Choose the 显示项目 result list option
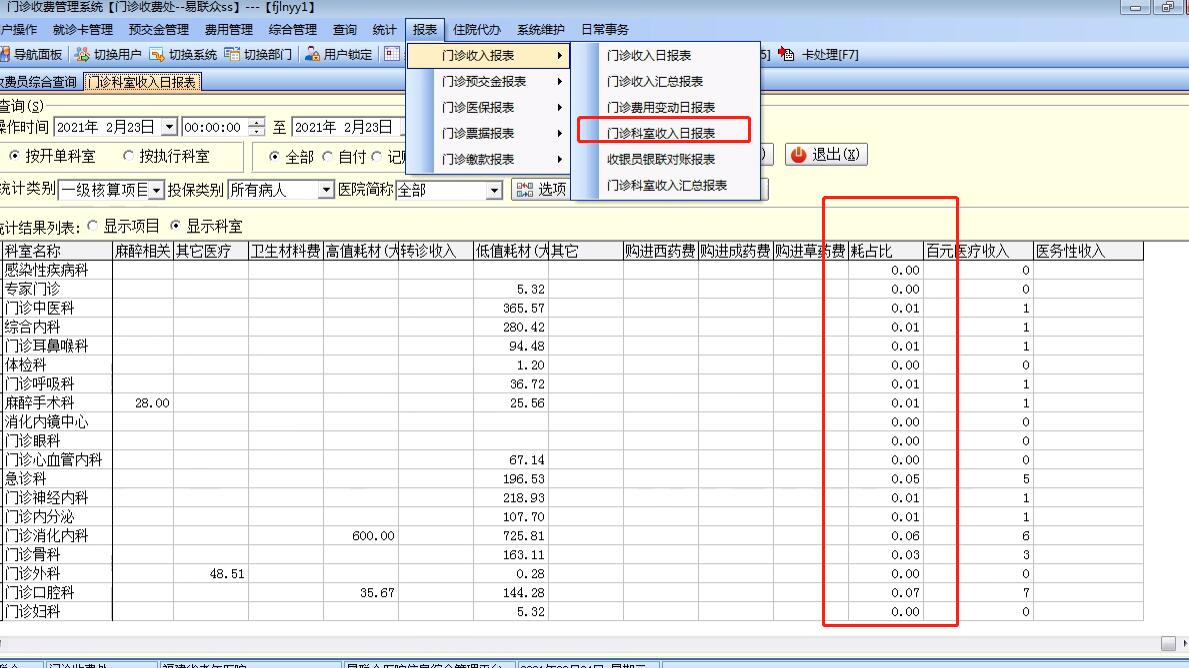Screen dimensions: 1189x668 (93, 225)
